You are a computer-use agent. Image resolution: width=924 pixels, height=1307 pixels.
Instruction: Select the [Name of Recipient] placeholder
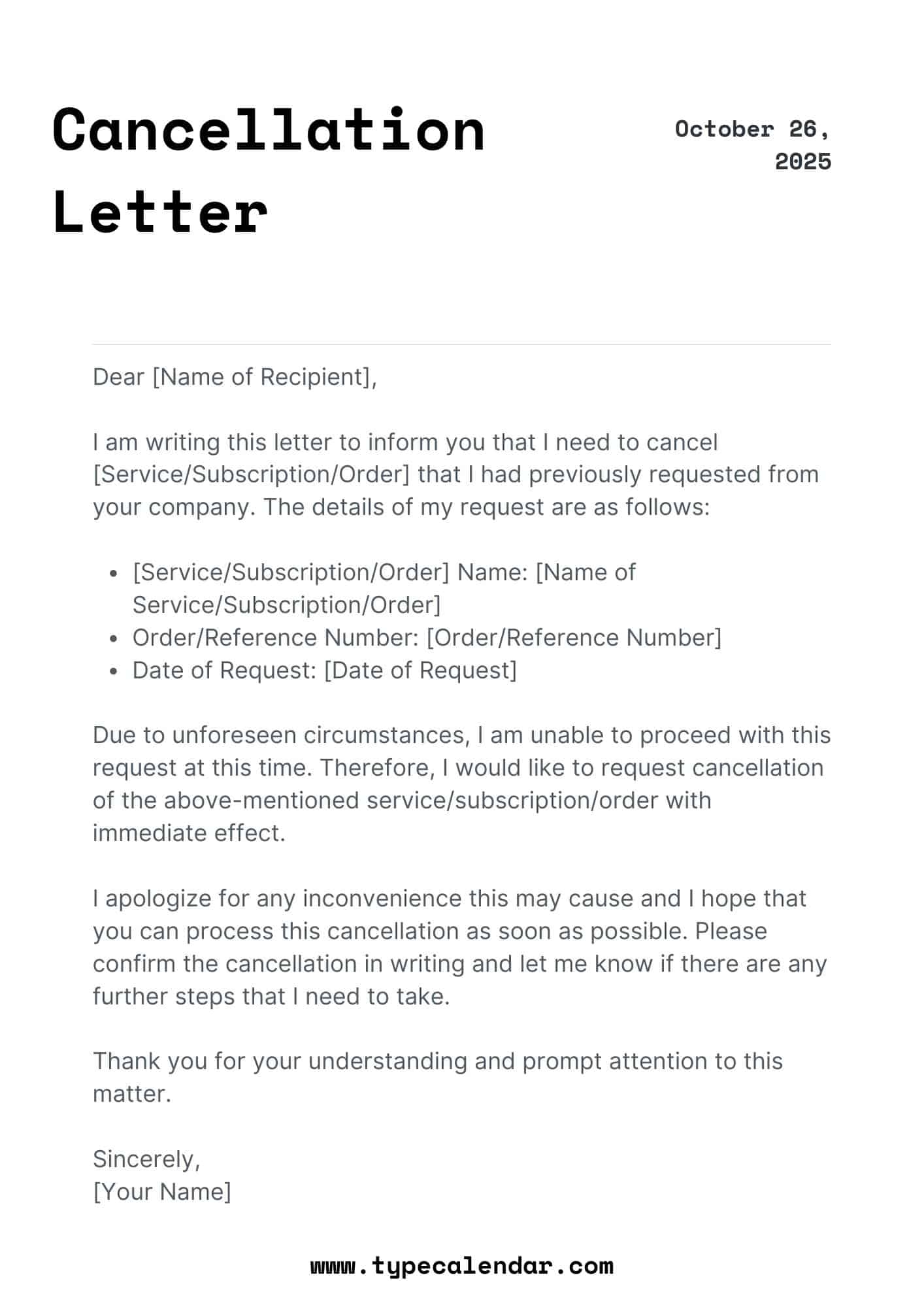coord(261,377)
